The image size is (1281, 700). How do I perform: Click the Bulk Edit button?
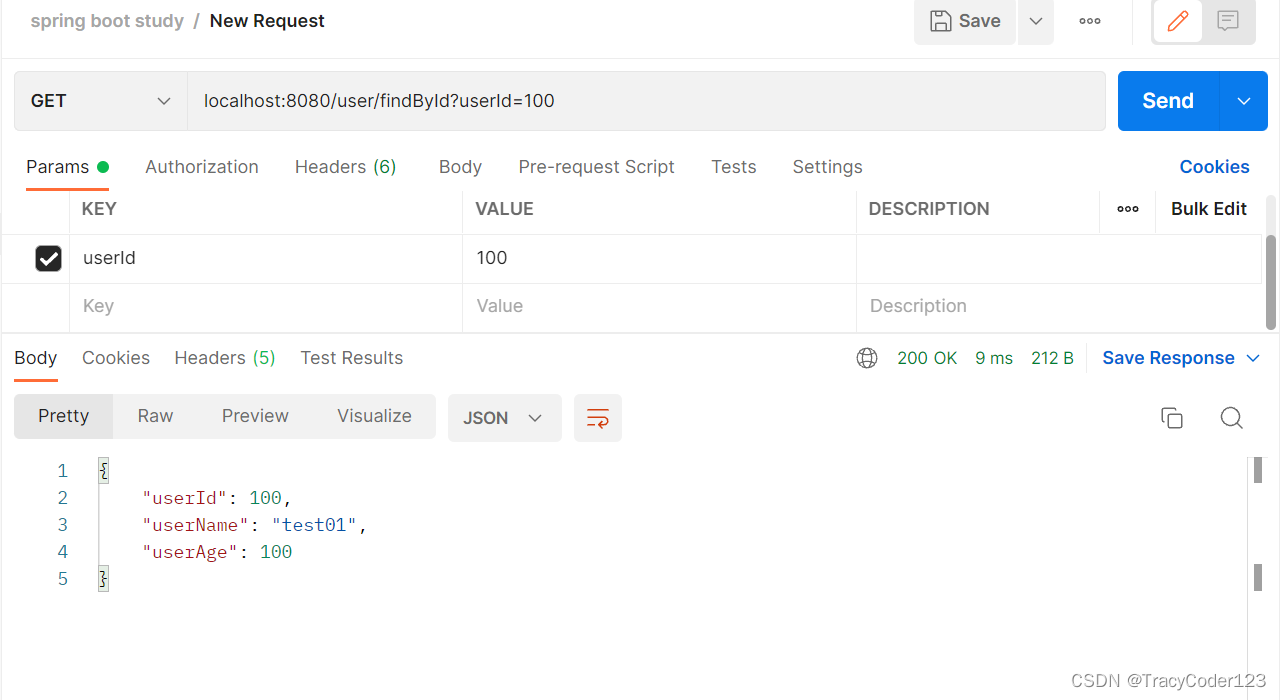pyautogui.click(x=1208, y=209)
